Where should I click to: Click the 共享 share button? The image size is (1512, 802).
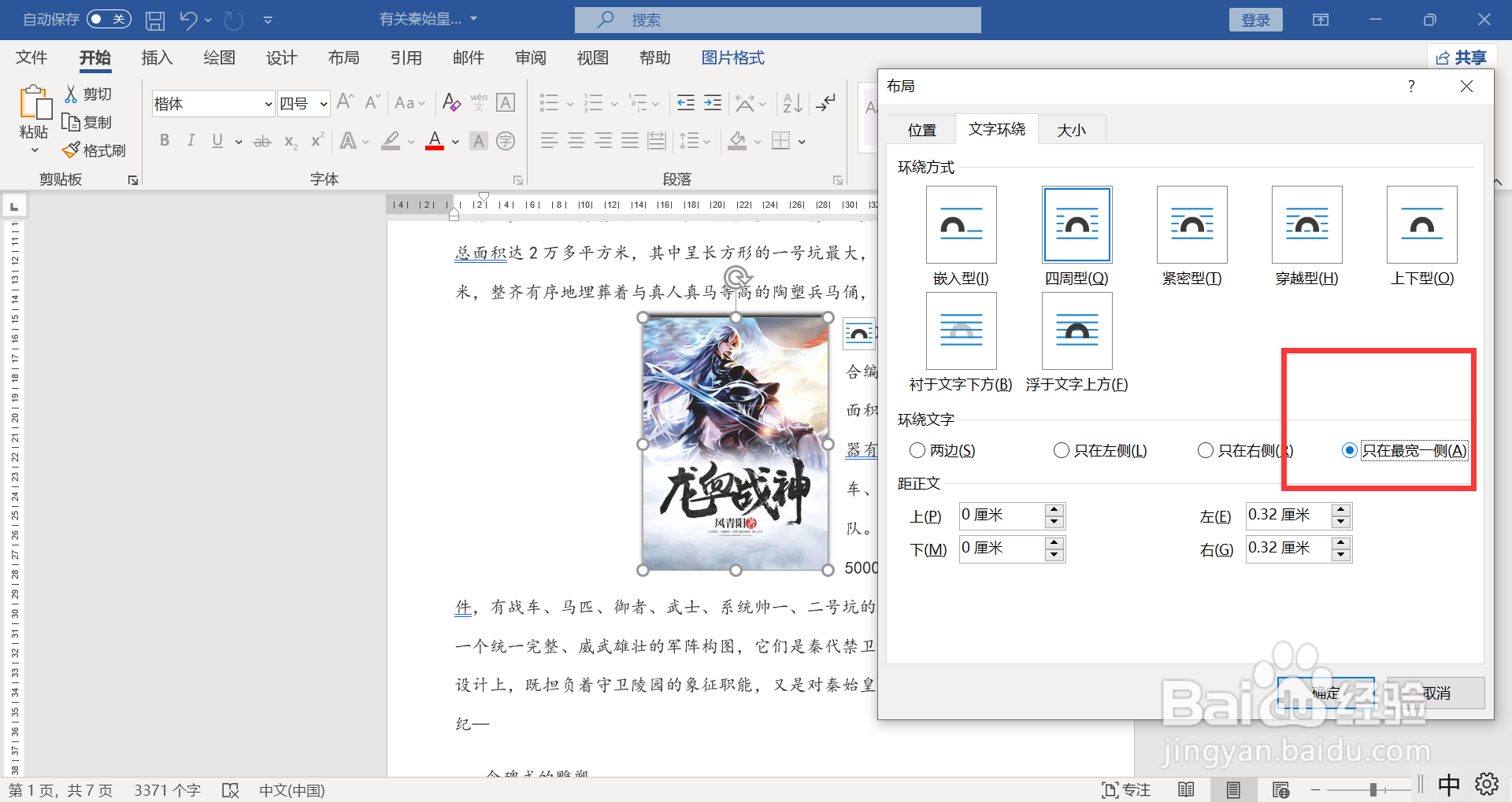[x=1461, y=57]
